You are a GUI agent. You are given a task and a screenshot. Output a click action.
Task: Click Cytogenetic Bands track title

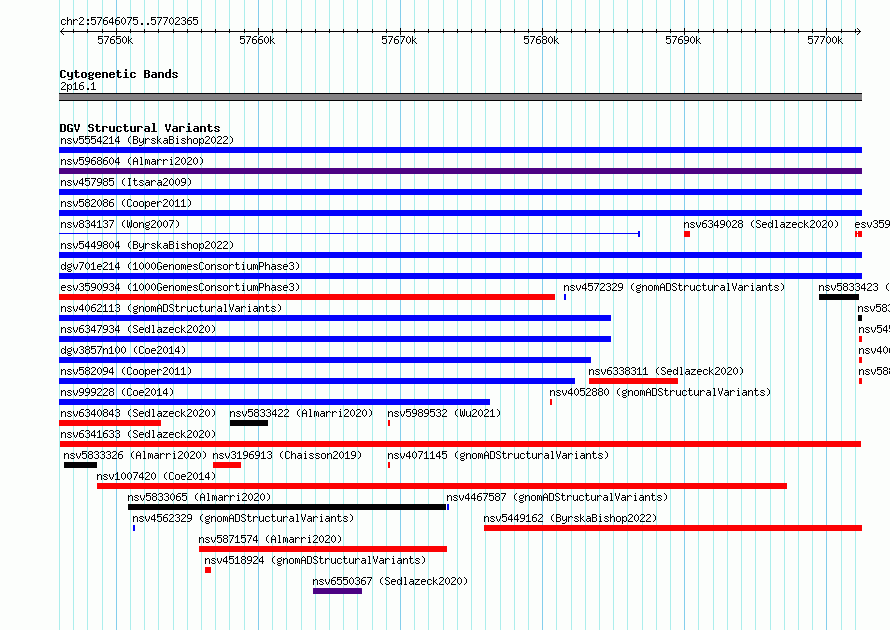click(x=119, y=74)
